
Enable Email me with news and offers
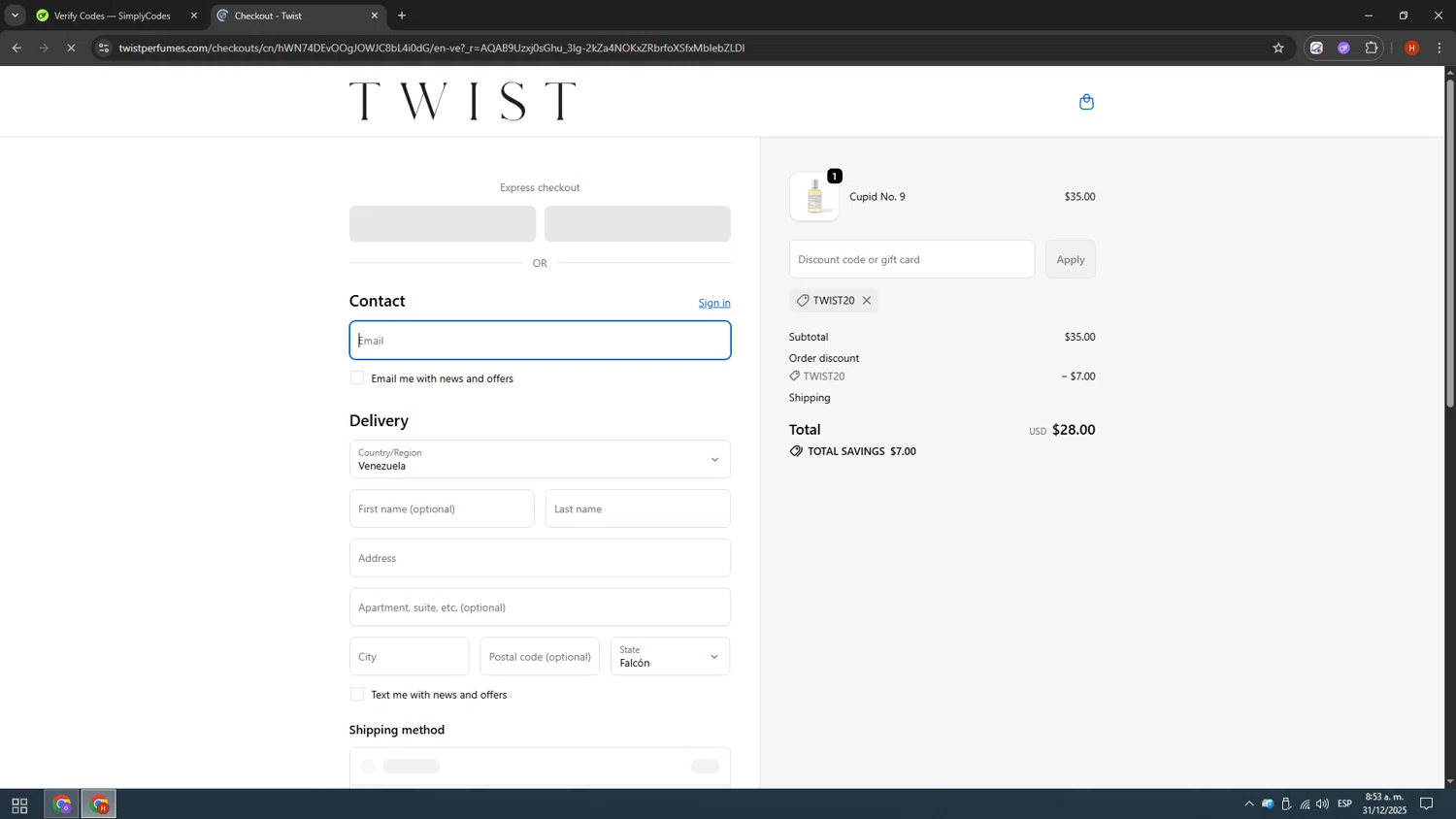(357, 377)
